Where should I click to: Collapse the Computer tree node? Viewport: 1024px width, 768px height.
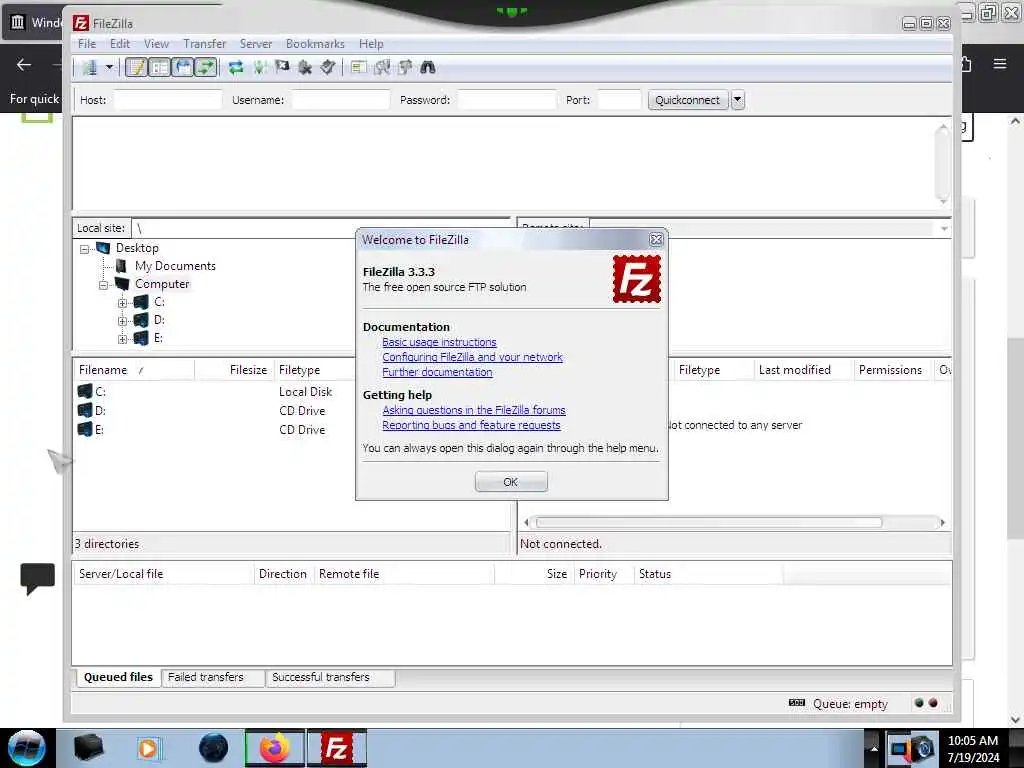tap(103, 285)
